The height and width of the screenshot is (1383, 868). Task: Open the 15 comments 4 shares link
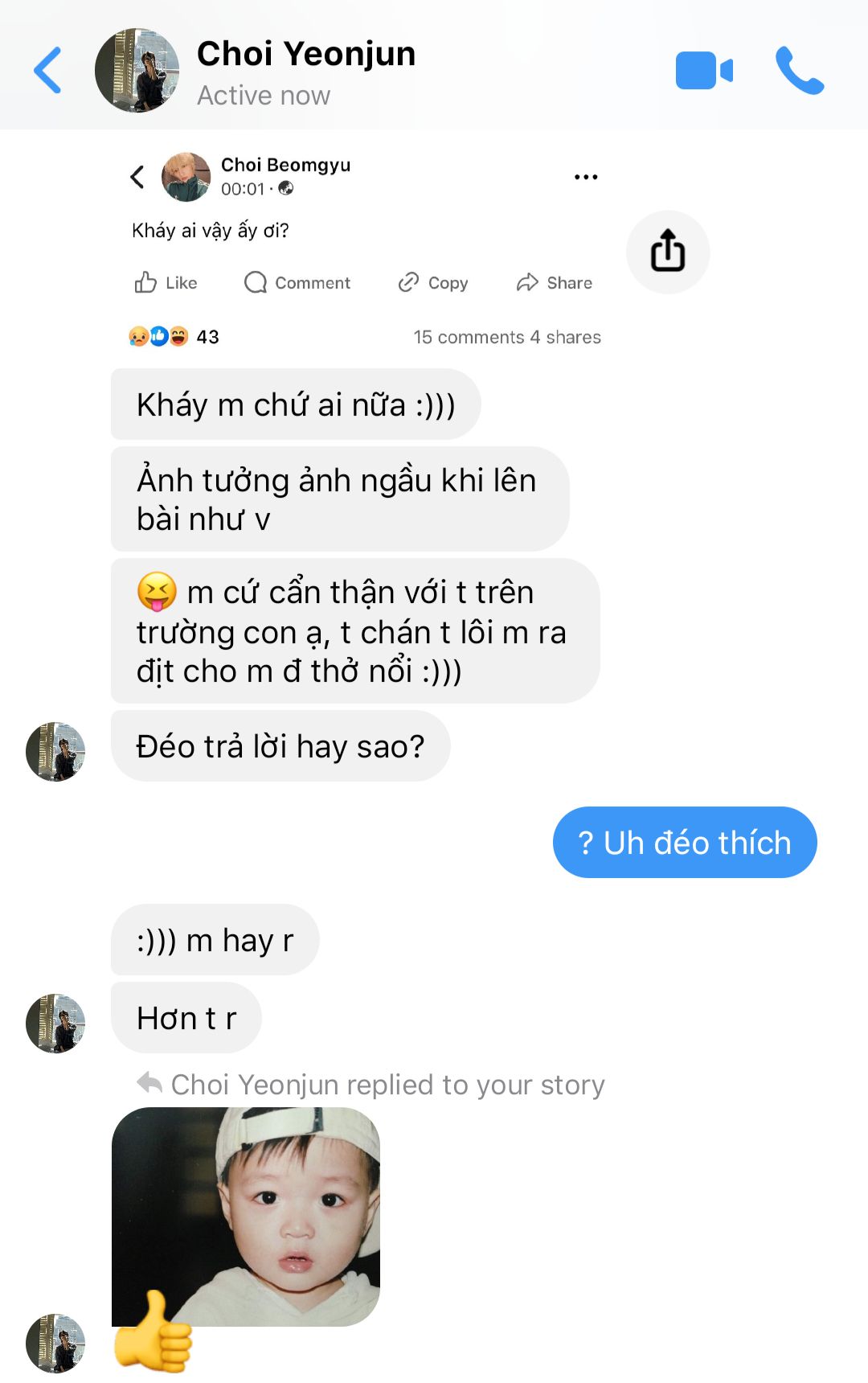pyautogui.click(x=507, y=337)
